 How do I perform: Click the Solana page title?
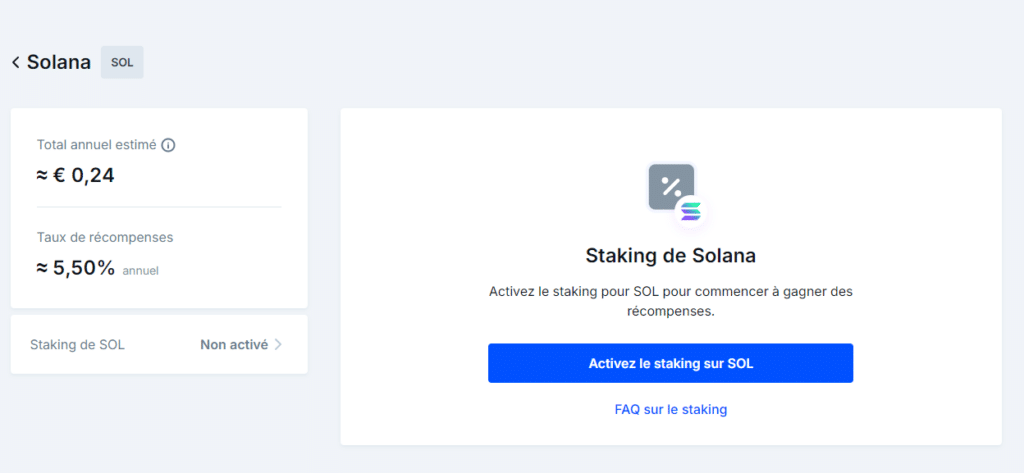click(x=59, y=63)
